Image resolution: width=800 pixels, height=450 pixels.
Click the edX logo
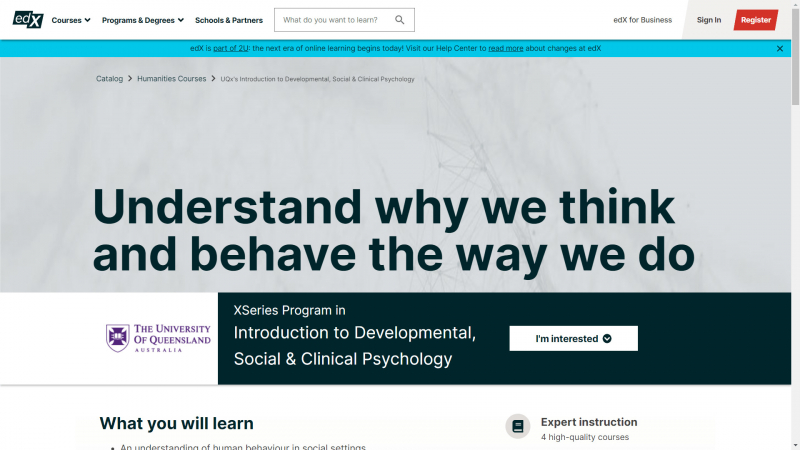click(x=28, y=19)
